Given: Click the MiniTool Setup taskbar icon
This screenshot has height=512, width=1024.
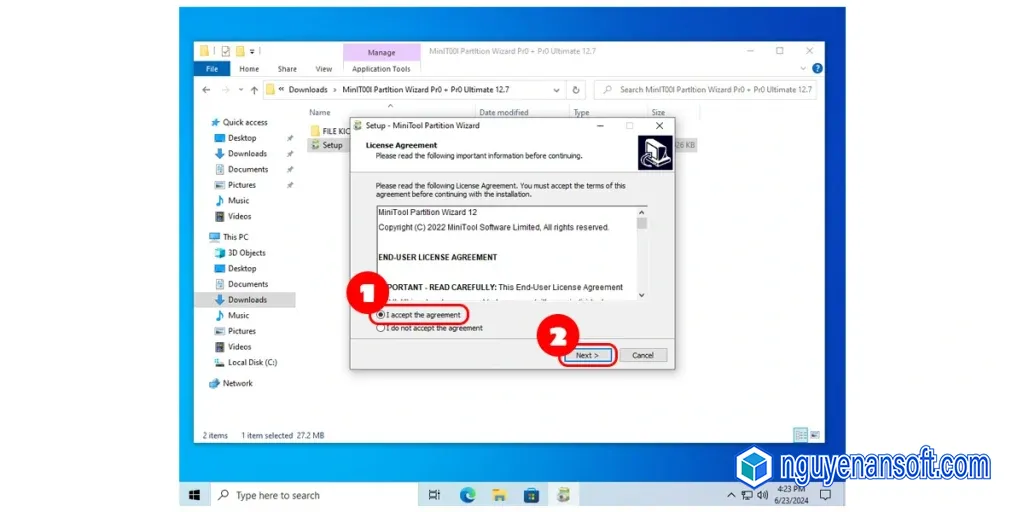Looking at the screenshot, I should coord(563,495).
